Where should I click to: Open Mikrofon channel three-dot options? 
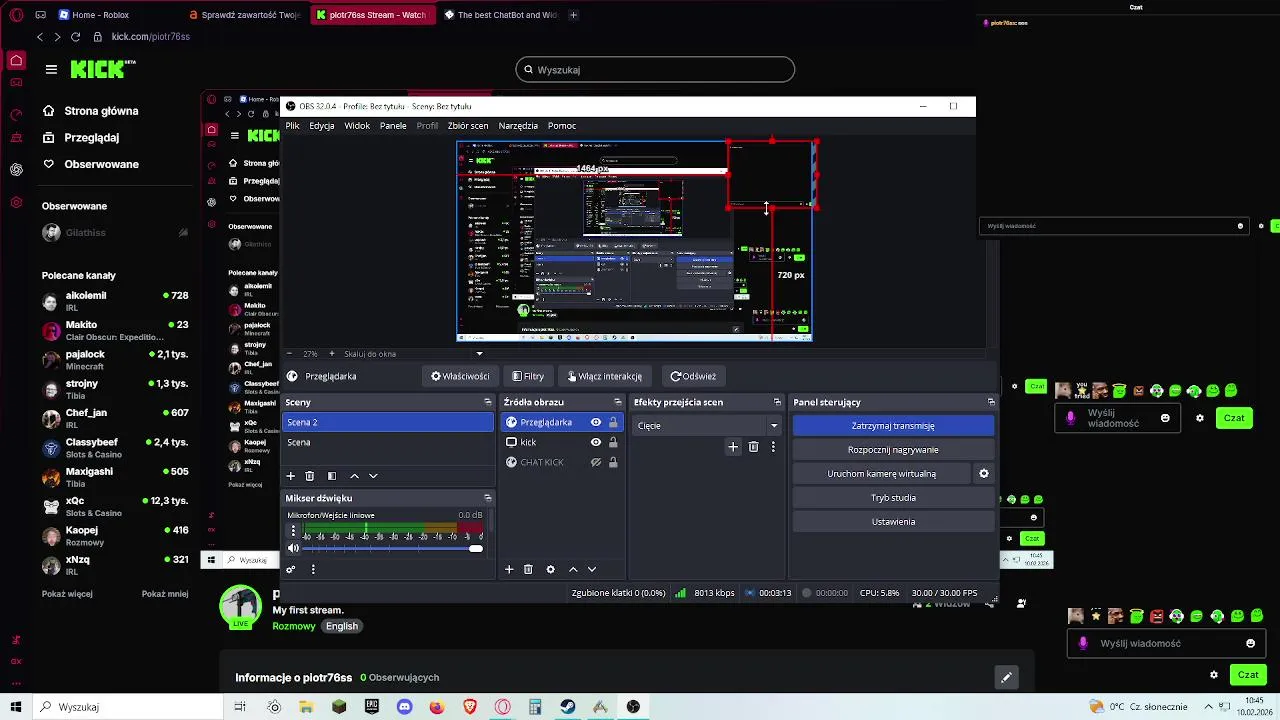(x=293, y=532)
